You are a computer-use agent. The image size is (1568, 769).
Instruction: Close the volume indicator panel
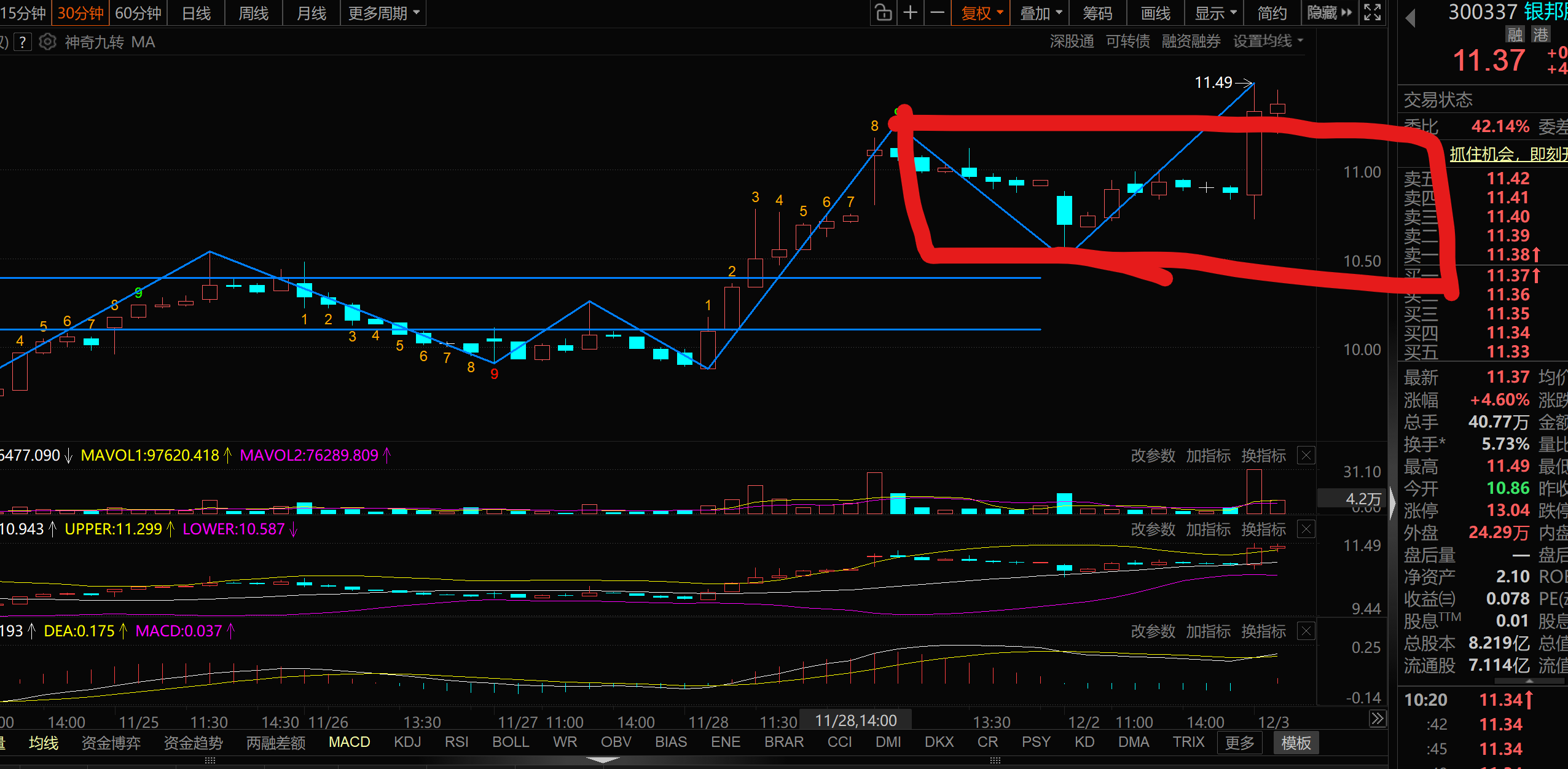[x=1306, y=455]
